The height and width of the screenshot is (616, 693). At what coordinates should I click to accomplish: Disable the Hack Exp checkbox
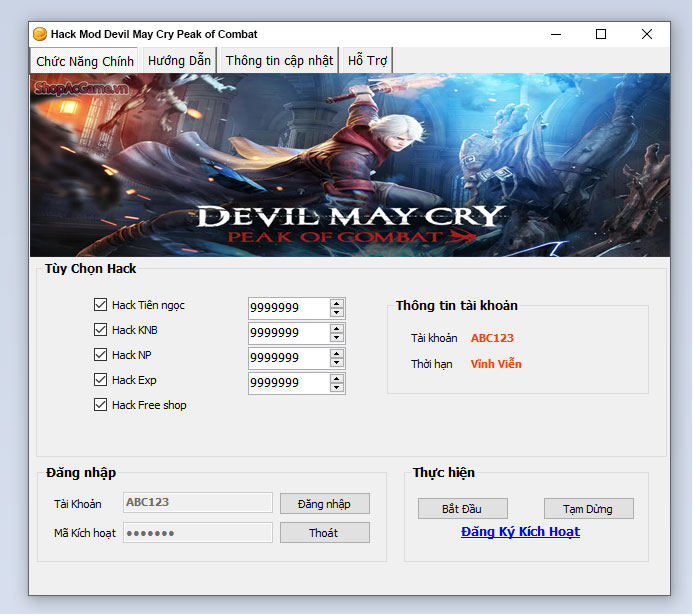pyautogui.click(x=100, y=380)
